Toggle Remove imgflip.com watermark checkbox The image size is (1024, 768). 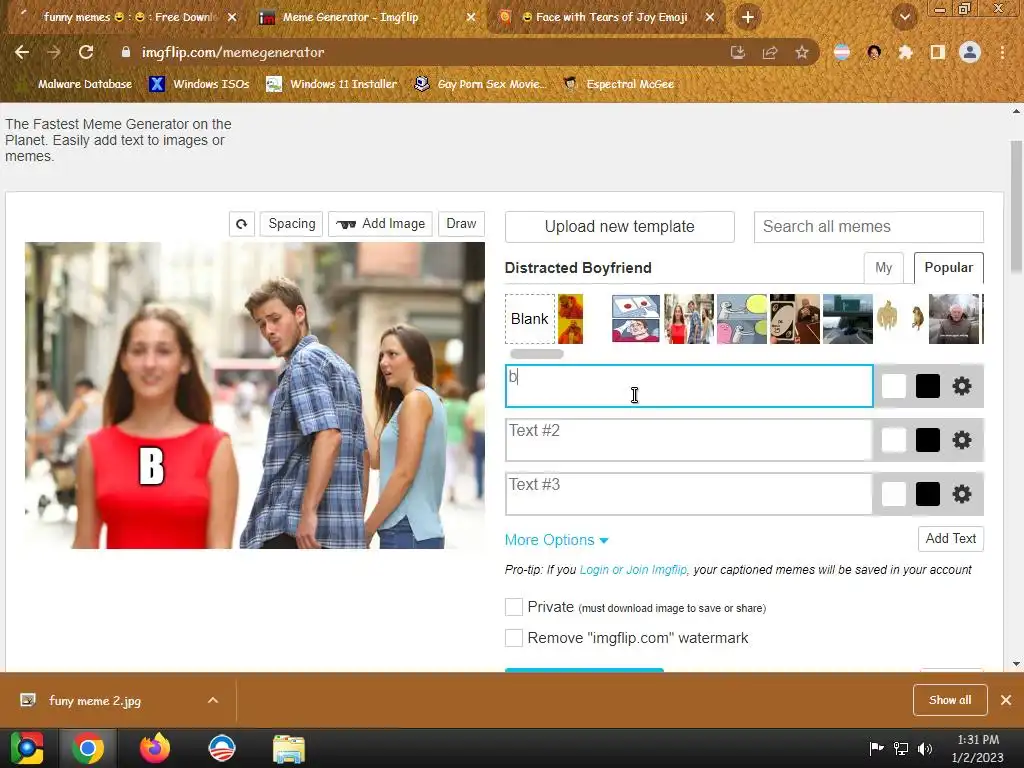pos(514,638)
